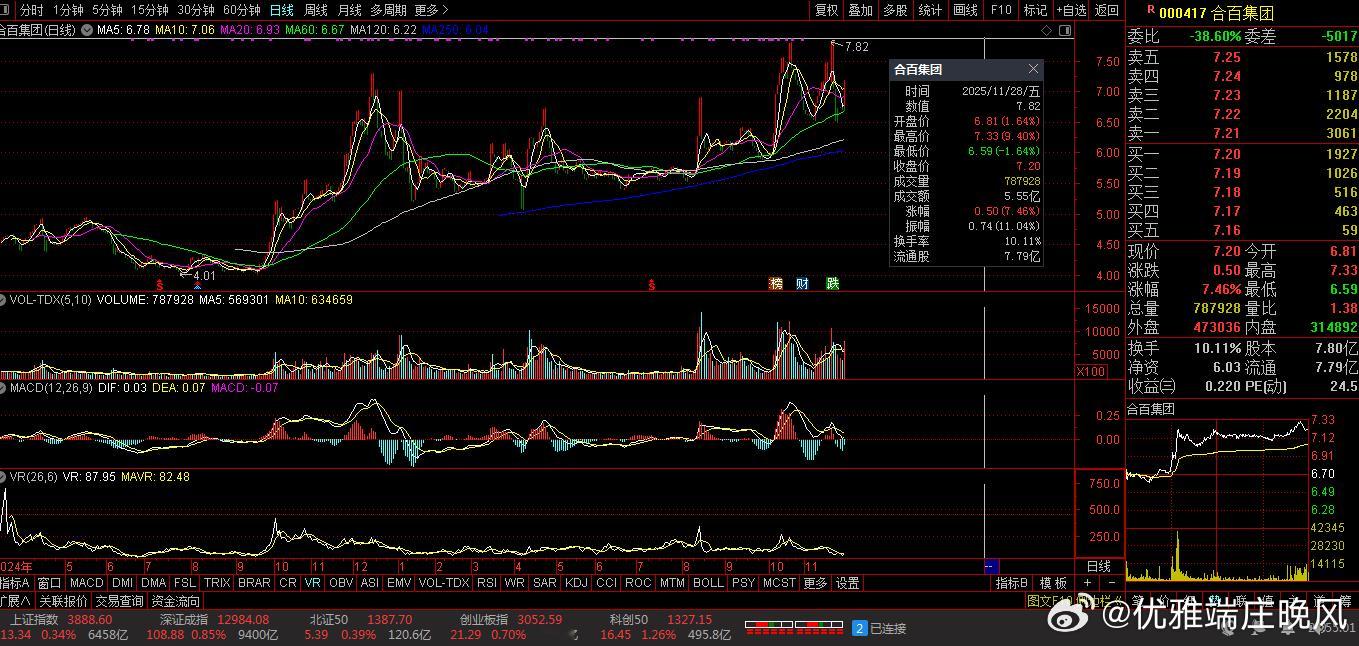Toggle 叠加 overlay mode
The height and width of the screenshot is (646, 1359).
[860, 10]
